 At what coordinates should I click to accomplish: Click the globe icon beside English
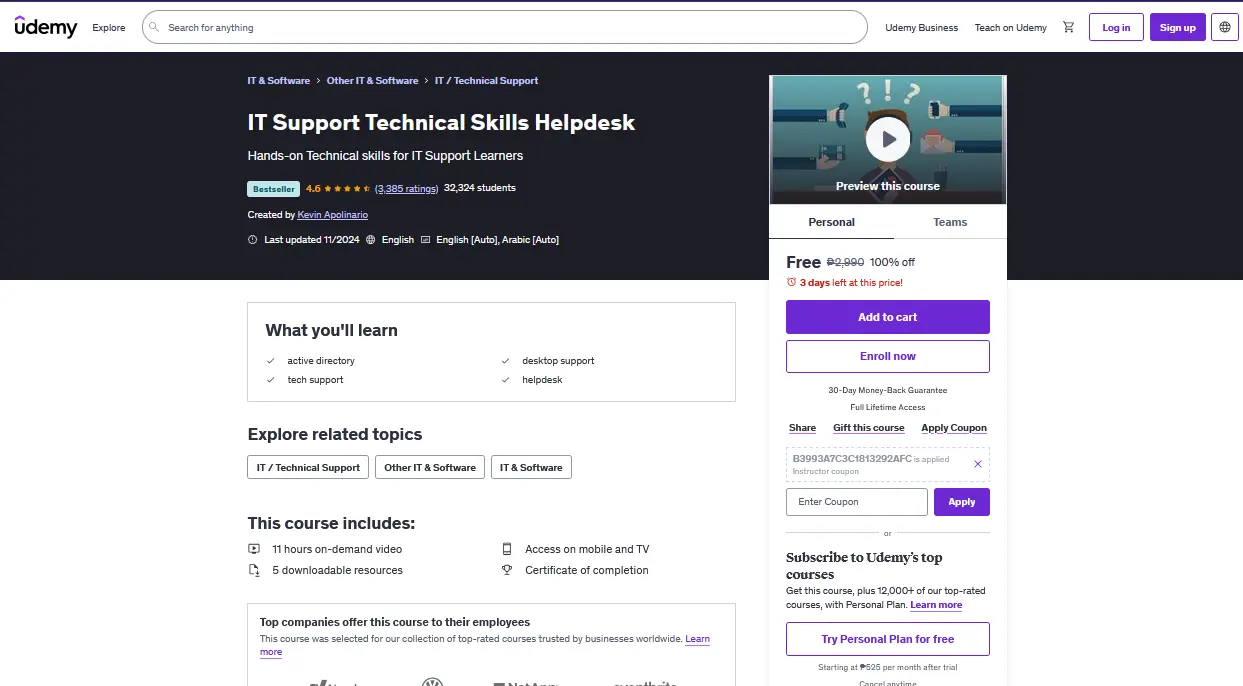click(371, 240)
